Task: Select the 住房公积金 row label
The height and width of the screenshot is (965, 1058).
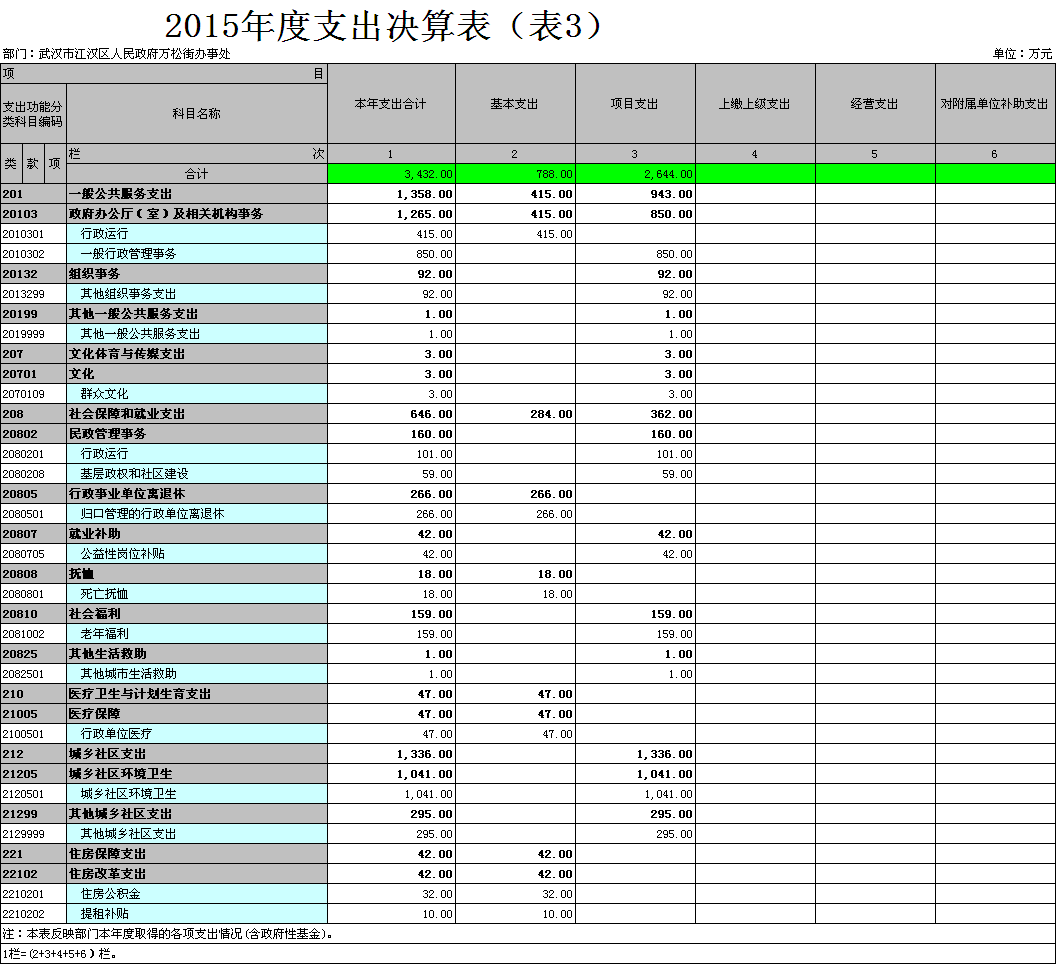Action: [x=110, y=894]
